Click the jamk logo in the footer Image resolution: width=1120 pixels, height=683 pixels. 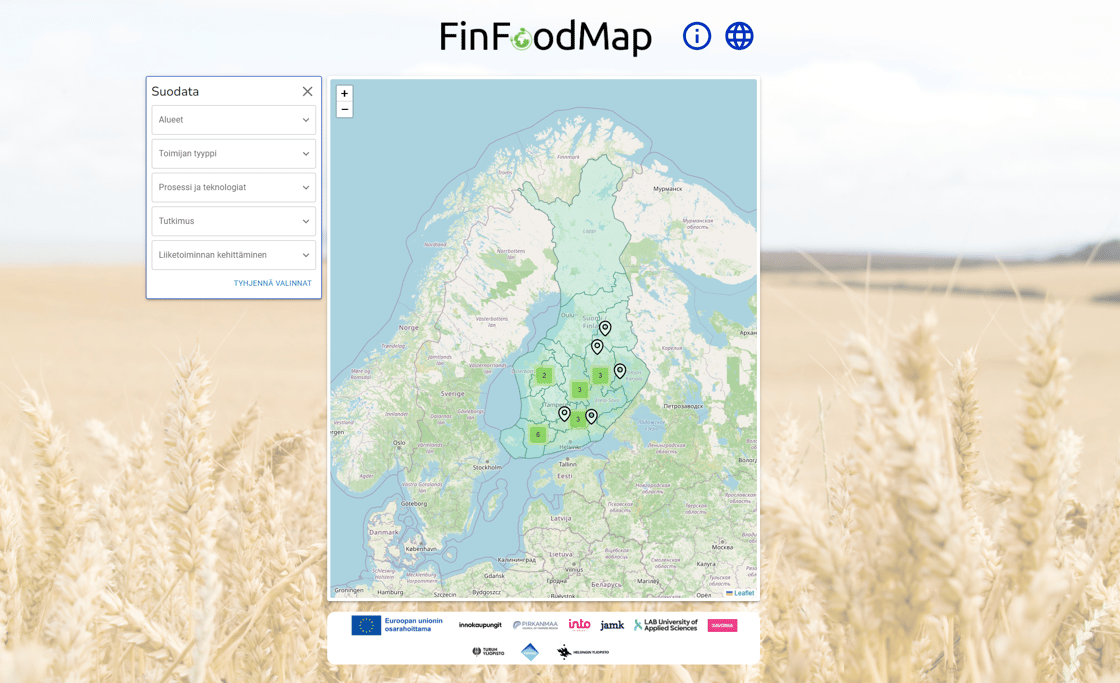tap(612, 624)
